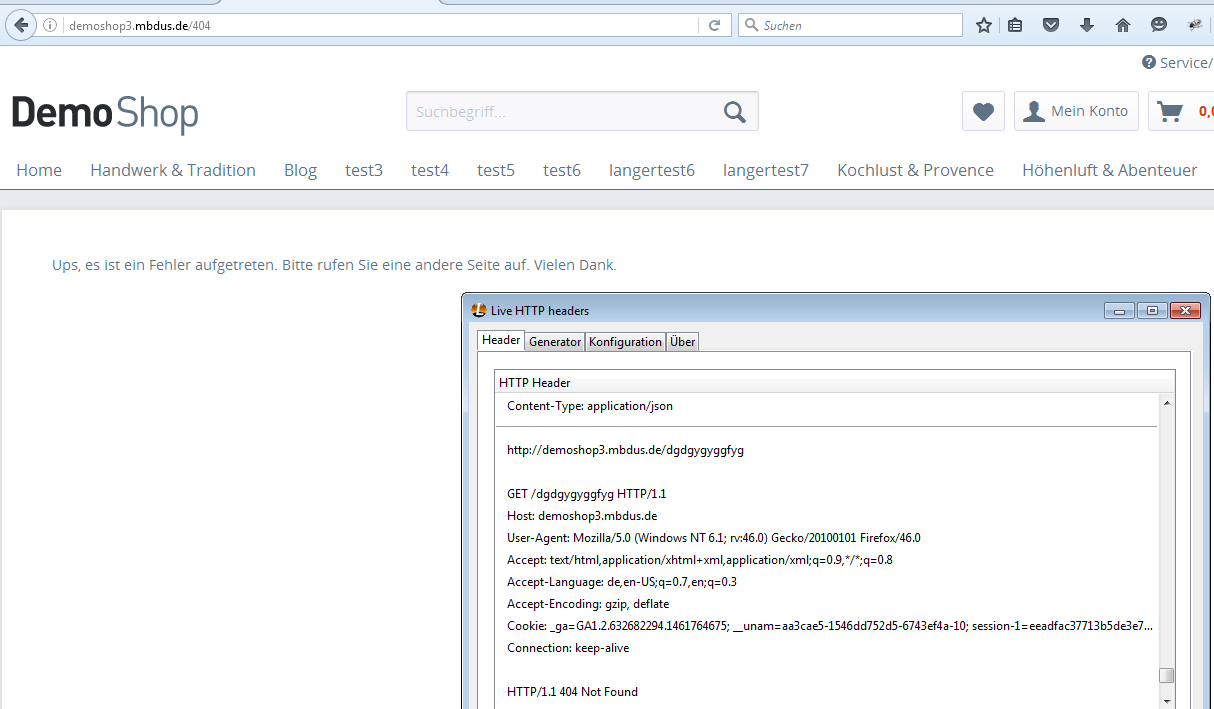1214x709 pixels.
Task: Go to the browser home page icon
Action: click(1123, 25)
